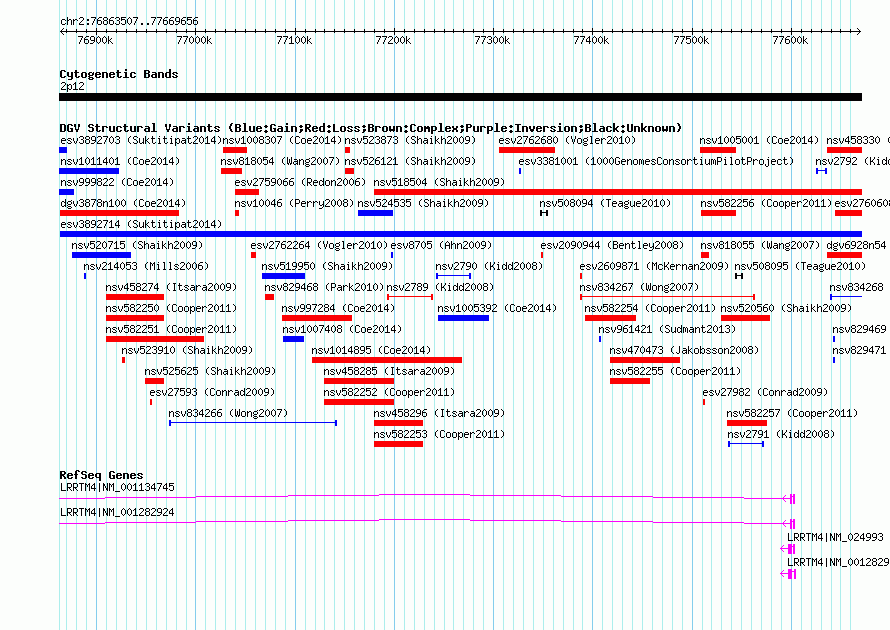The height and width of the screenshot is (630, 890).
Task: Select the nsv1008307 (Coe2014) loss bar
Action: pyautogui.click(x=234, y=150)
